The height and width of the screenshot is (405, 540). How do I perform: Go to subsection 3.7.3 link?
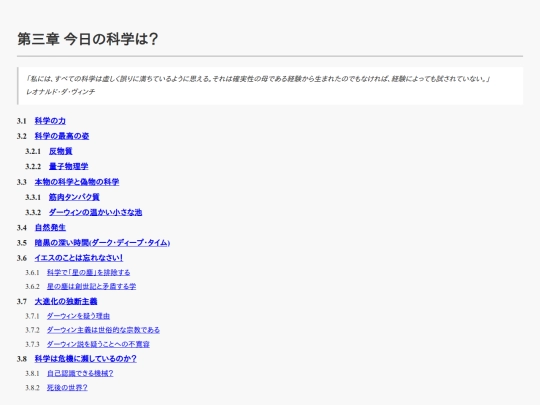click(98, 344)
